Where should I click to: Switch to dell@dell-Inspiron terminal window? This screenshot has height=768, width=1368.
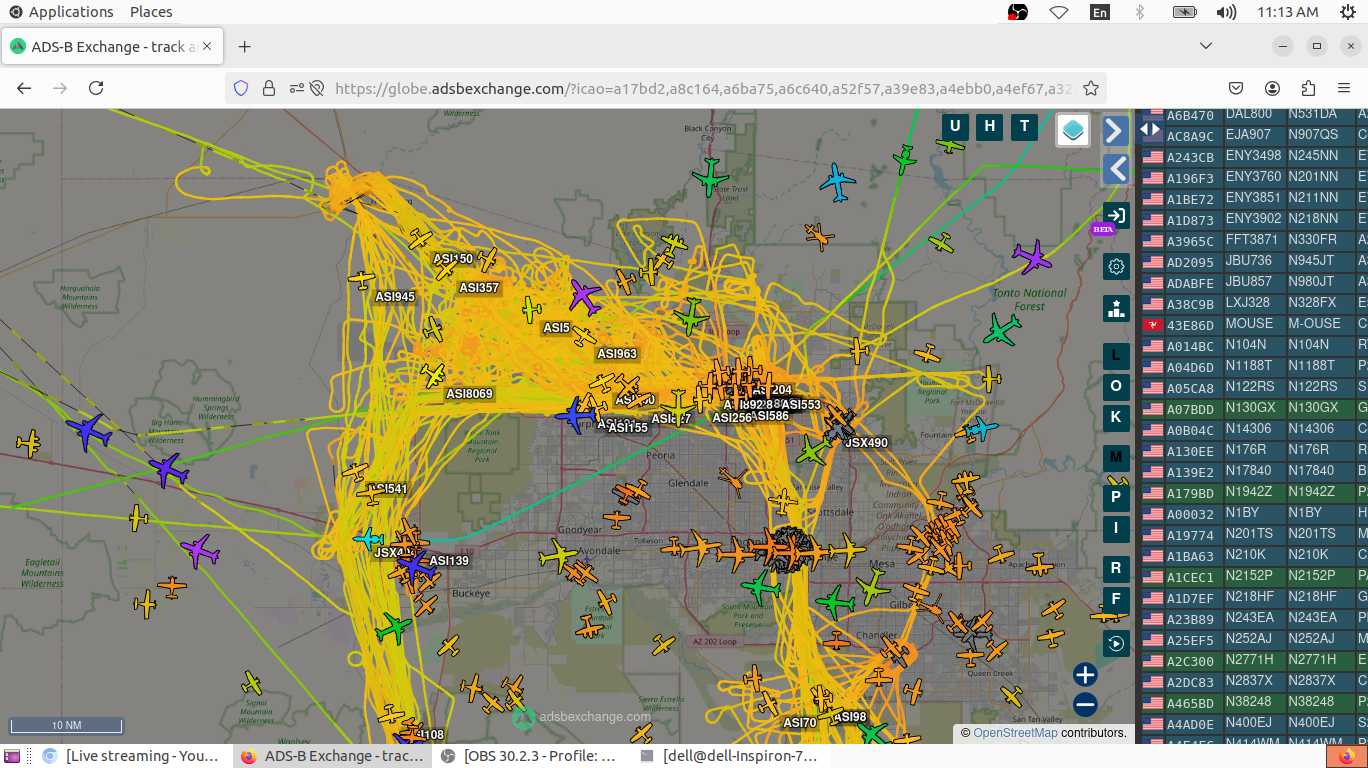(x=729, y=756)
